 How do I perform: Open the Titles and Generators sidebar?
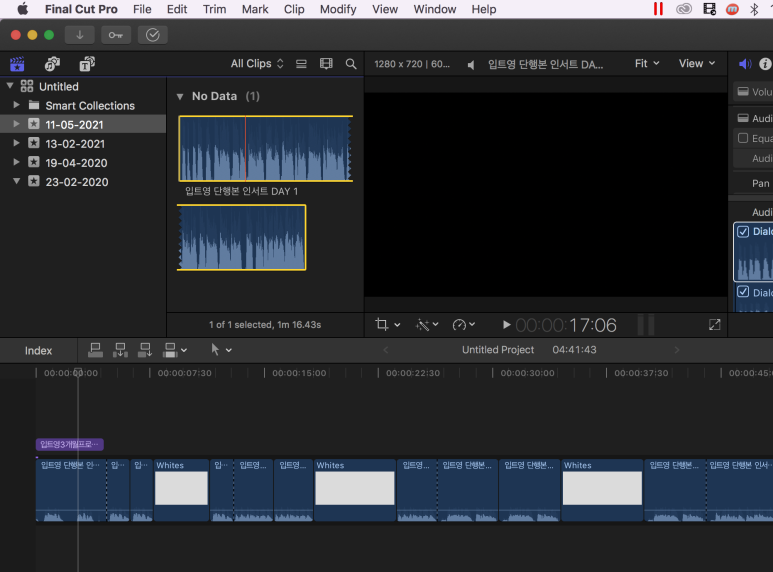coord(87,64)
